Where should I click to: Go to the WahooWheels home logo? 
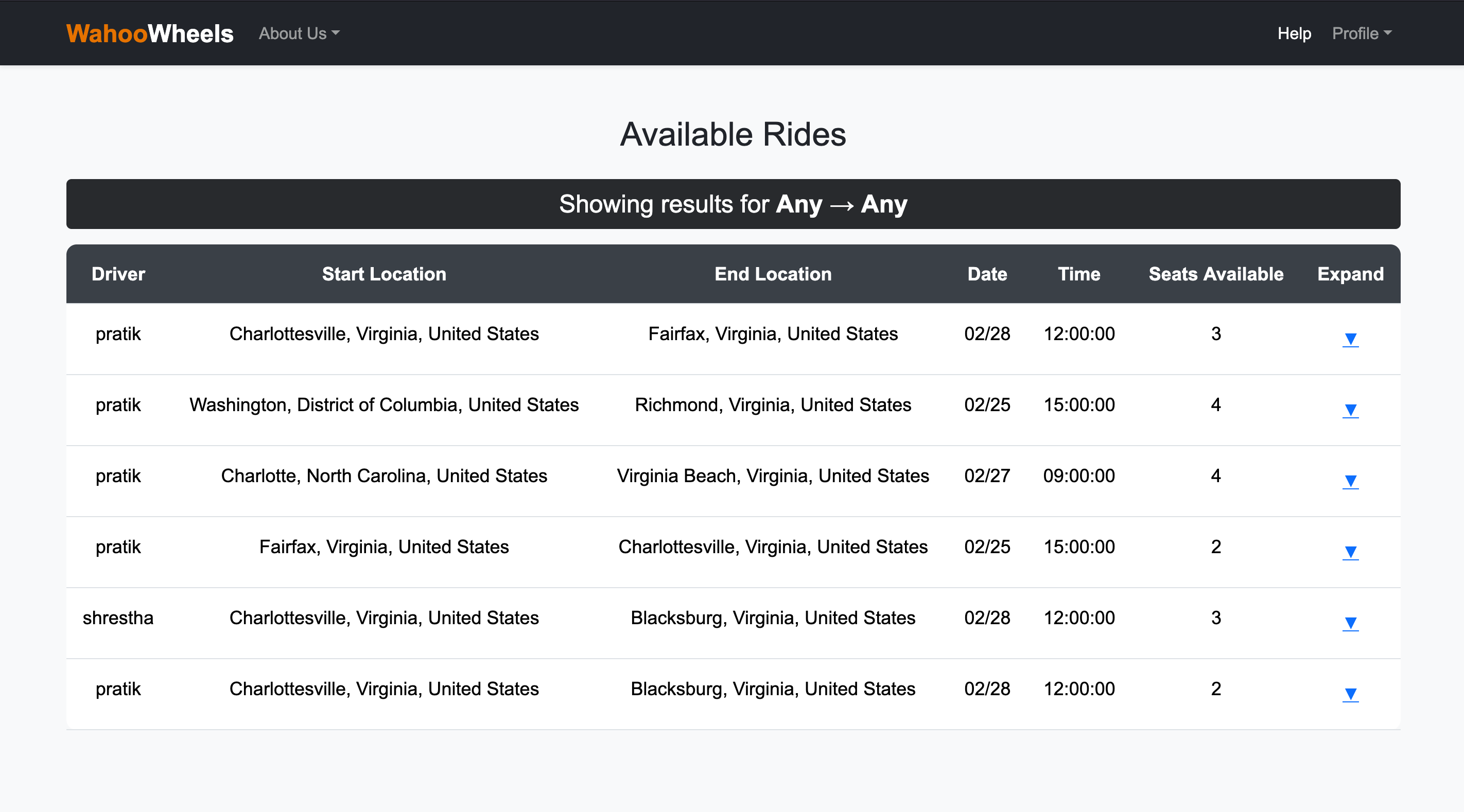[x=150, y=33]
